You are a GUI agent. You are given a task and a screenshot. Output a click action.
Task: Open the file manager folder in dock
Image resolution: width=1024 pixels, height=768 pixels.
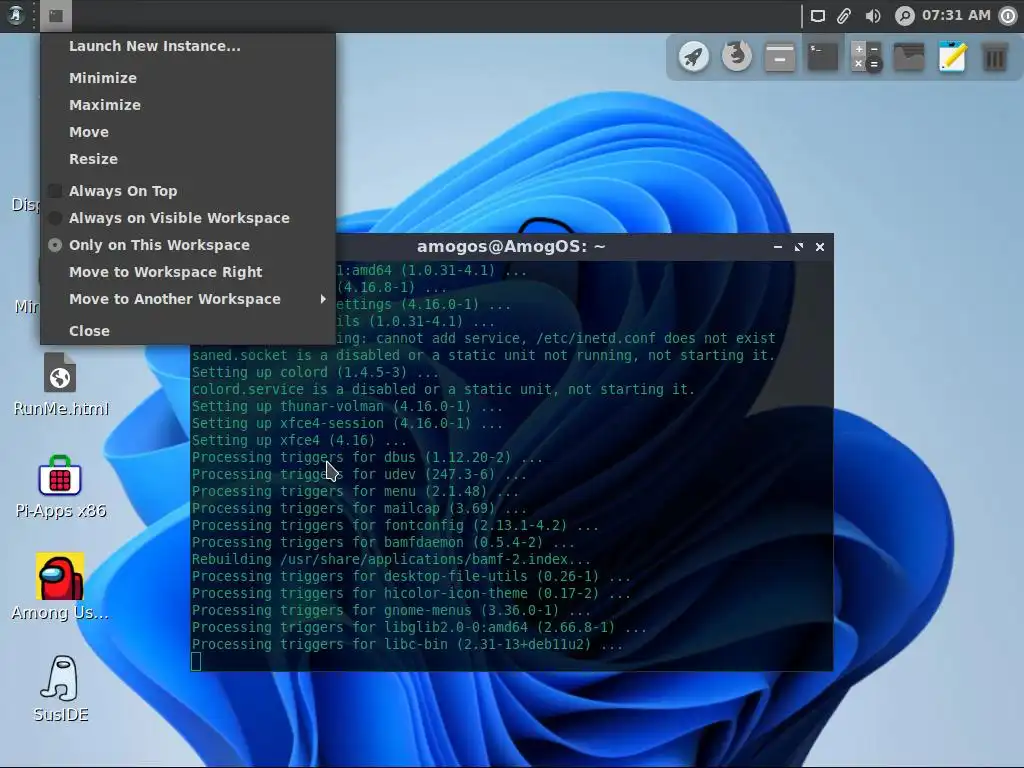coord(909,57)
